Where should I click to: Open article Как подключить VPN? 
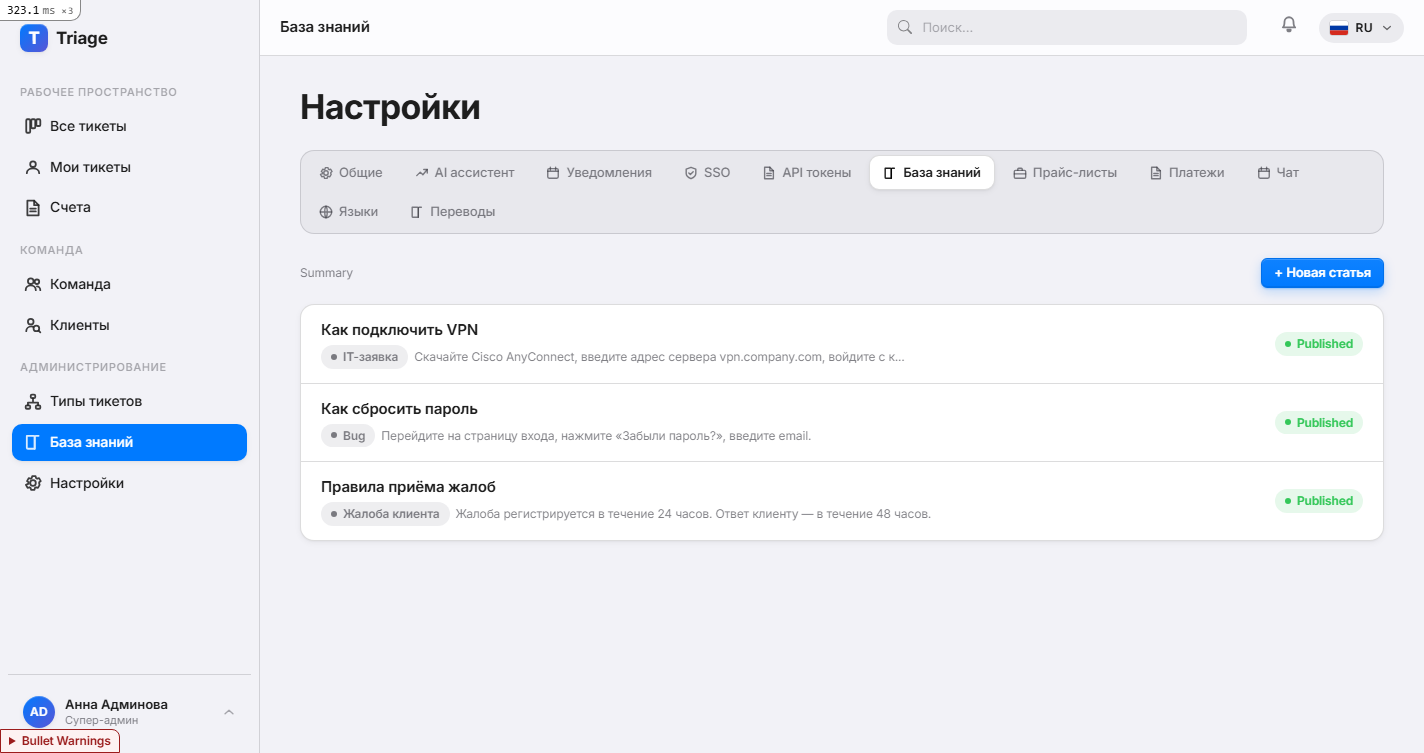pos(841,344)
